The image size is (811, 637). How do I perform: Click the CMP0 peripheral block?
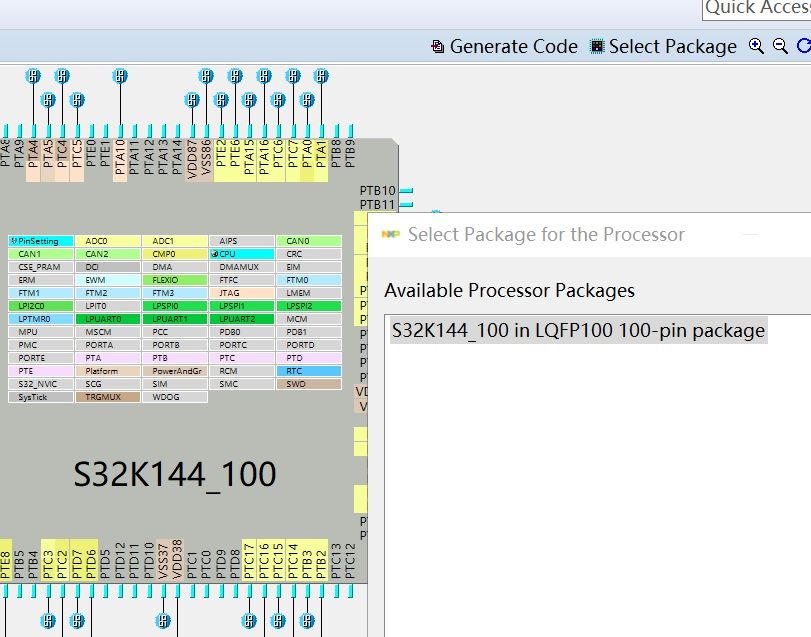coord(175,254)
